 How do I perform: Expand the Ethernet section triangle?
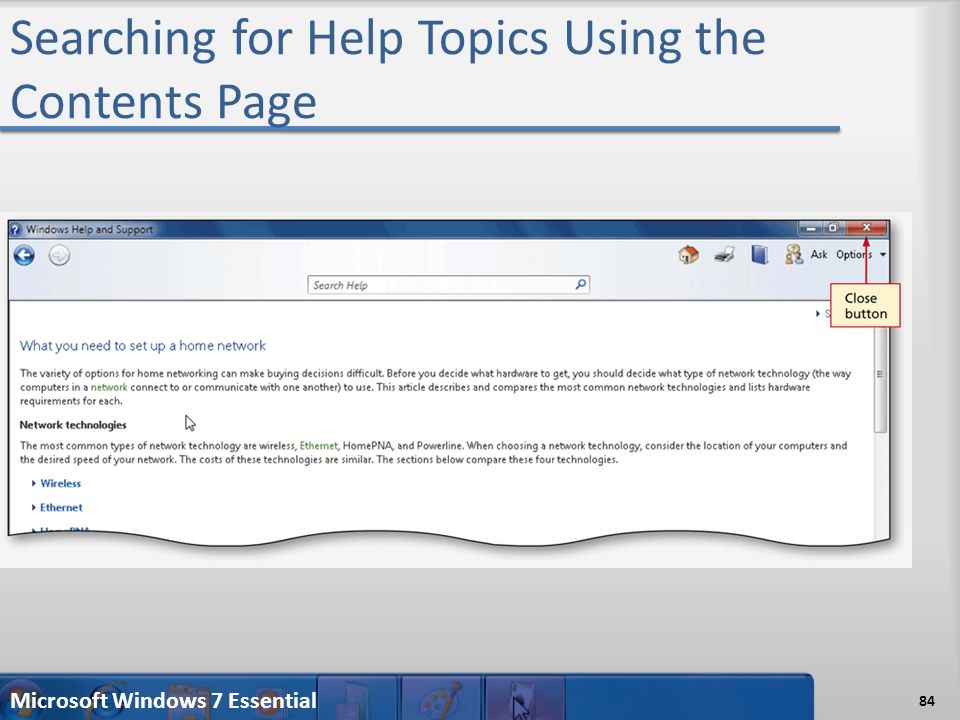tap(34, 508)
